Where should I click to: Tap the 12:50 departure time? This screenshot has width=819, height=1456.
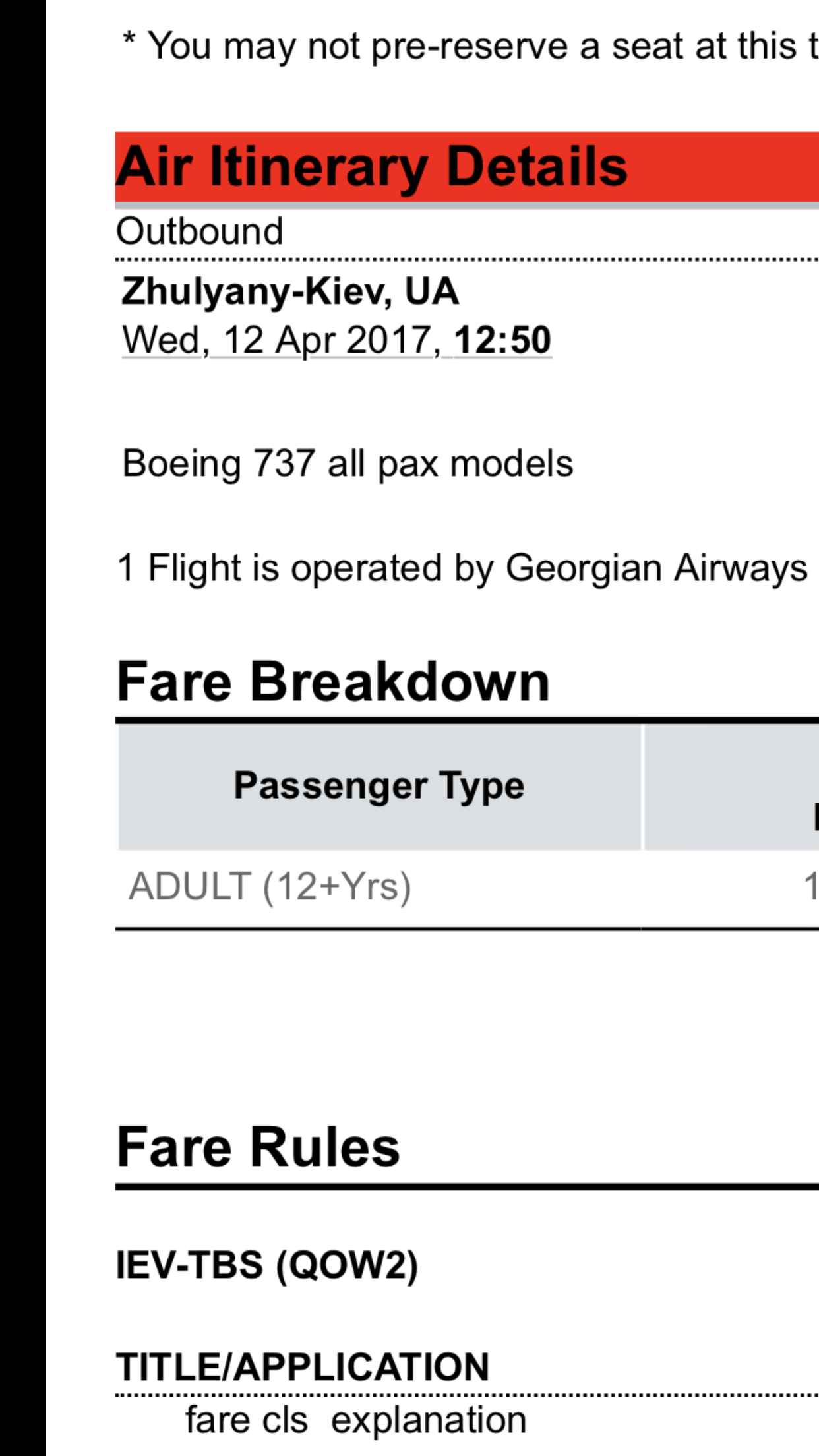pyautogui.click(x=502, y=340)
